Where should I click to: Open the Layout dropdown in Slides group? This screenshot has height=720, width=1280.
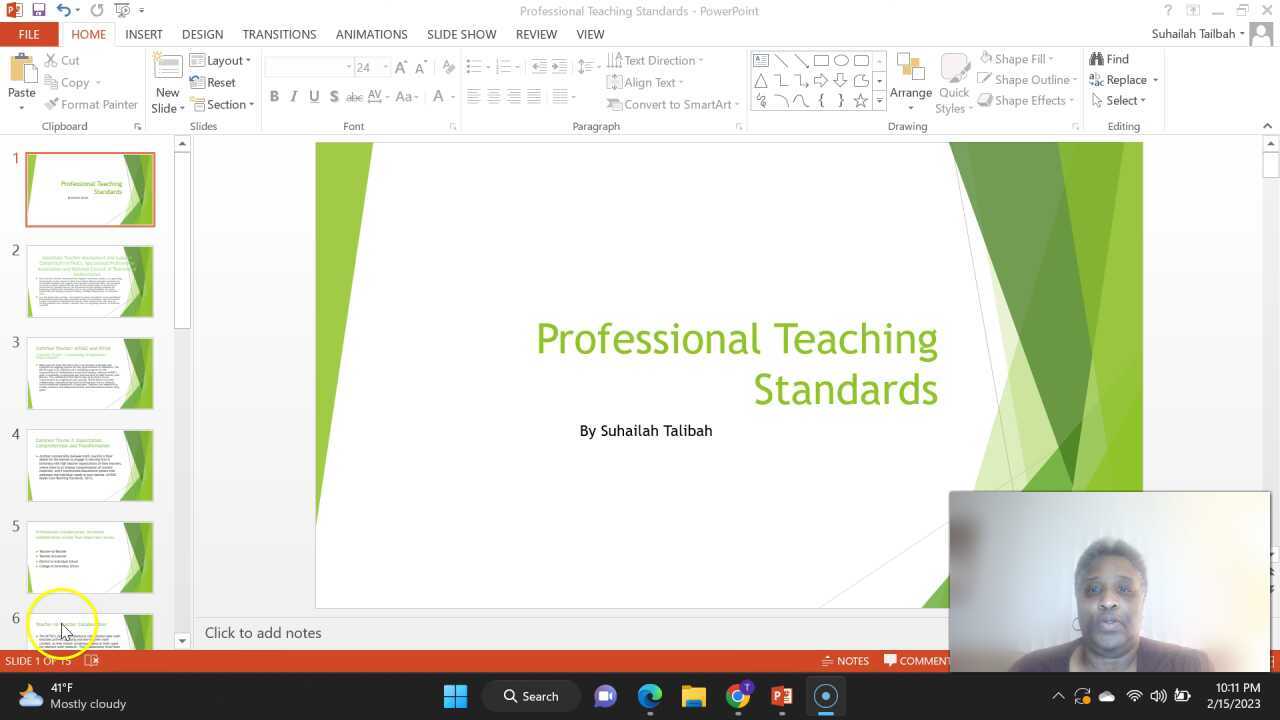(222, 60)
